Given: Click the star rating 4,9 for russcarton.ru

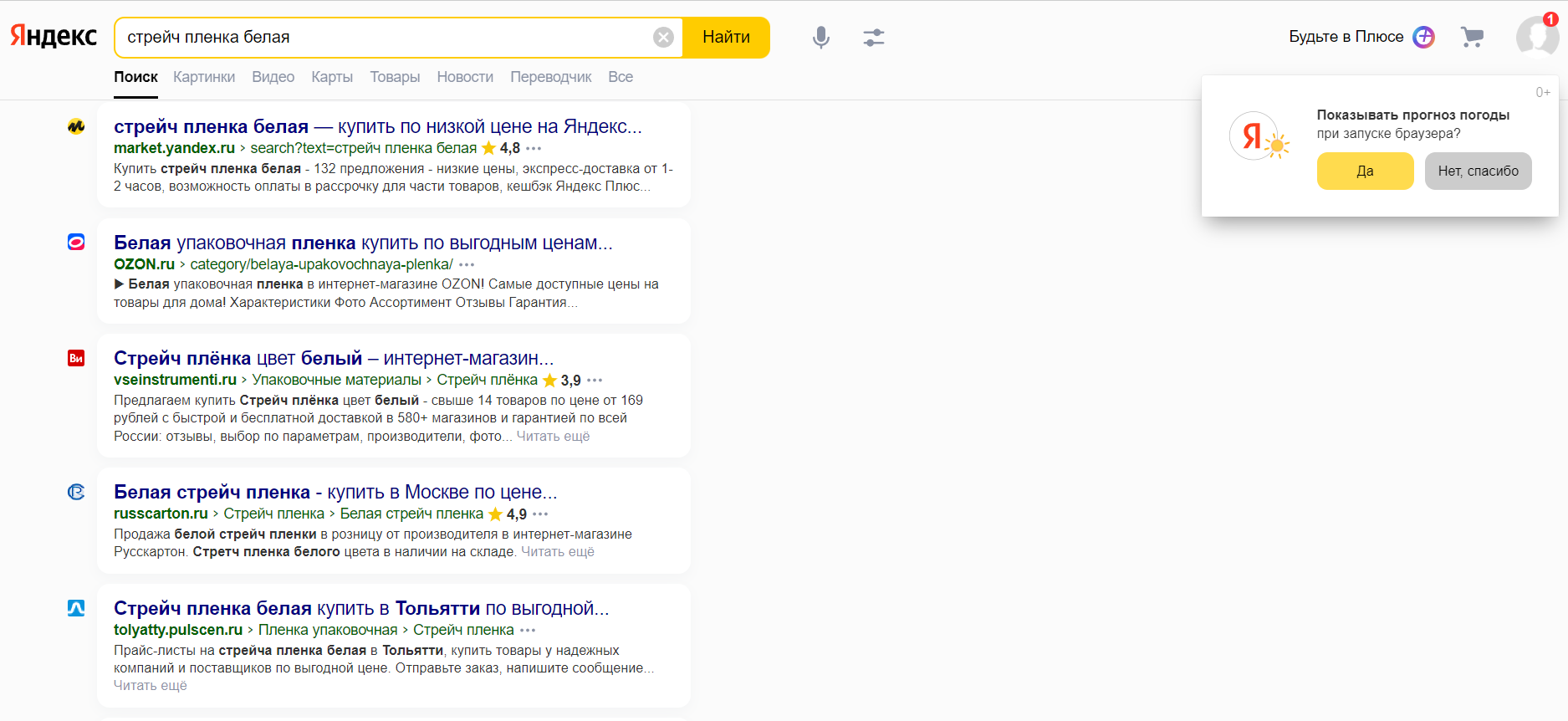Looking at the screenshot, I should tap(508, 514).
